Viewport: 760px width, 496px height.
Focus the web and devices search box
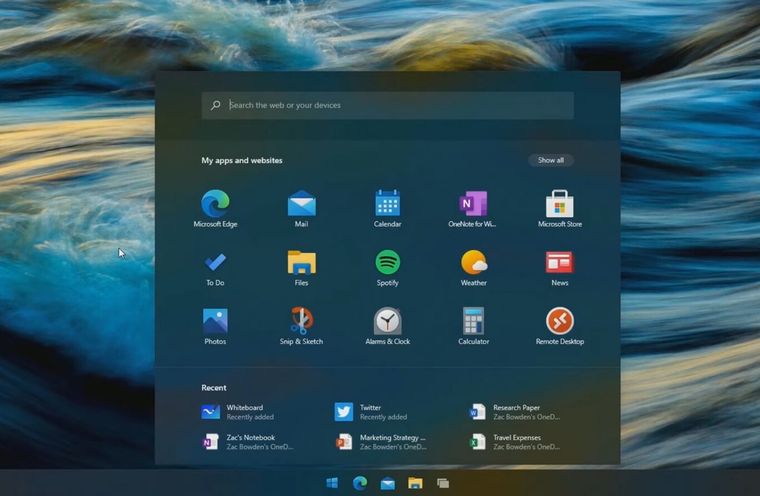coord(388,105)
